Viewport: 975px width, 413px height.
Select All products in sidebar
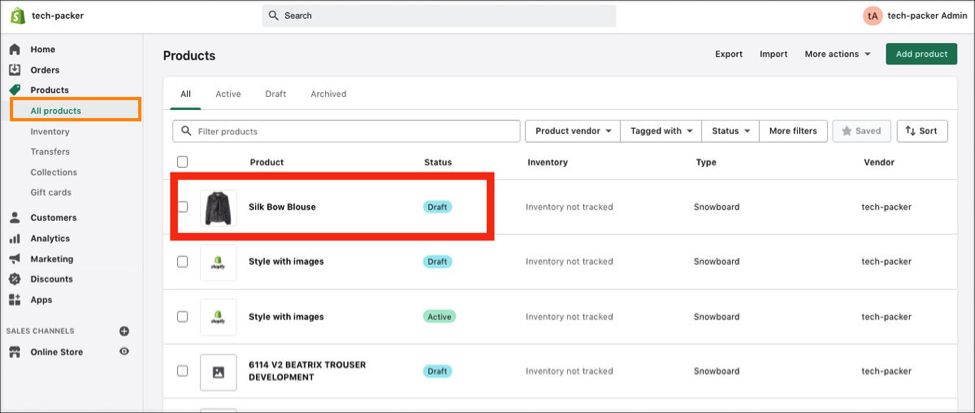55,111
